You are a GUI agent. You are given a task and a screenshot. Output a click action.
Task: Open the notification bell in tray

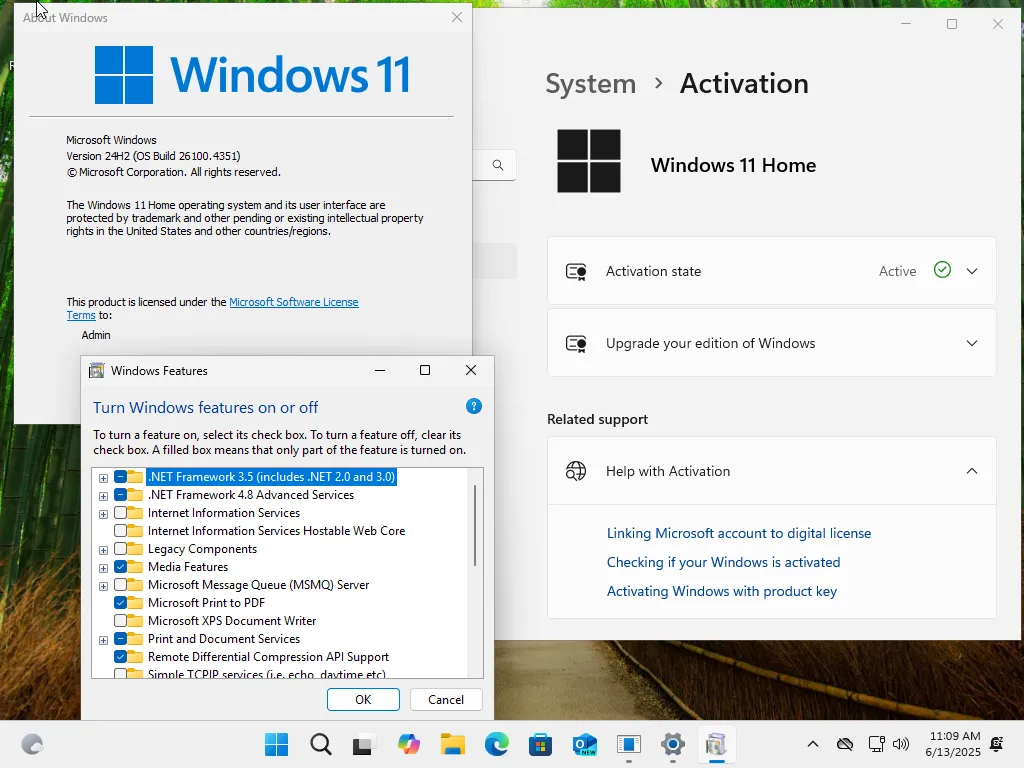point(997,744)
